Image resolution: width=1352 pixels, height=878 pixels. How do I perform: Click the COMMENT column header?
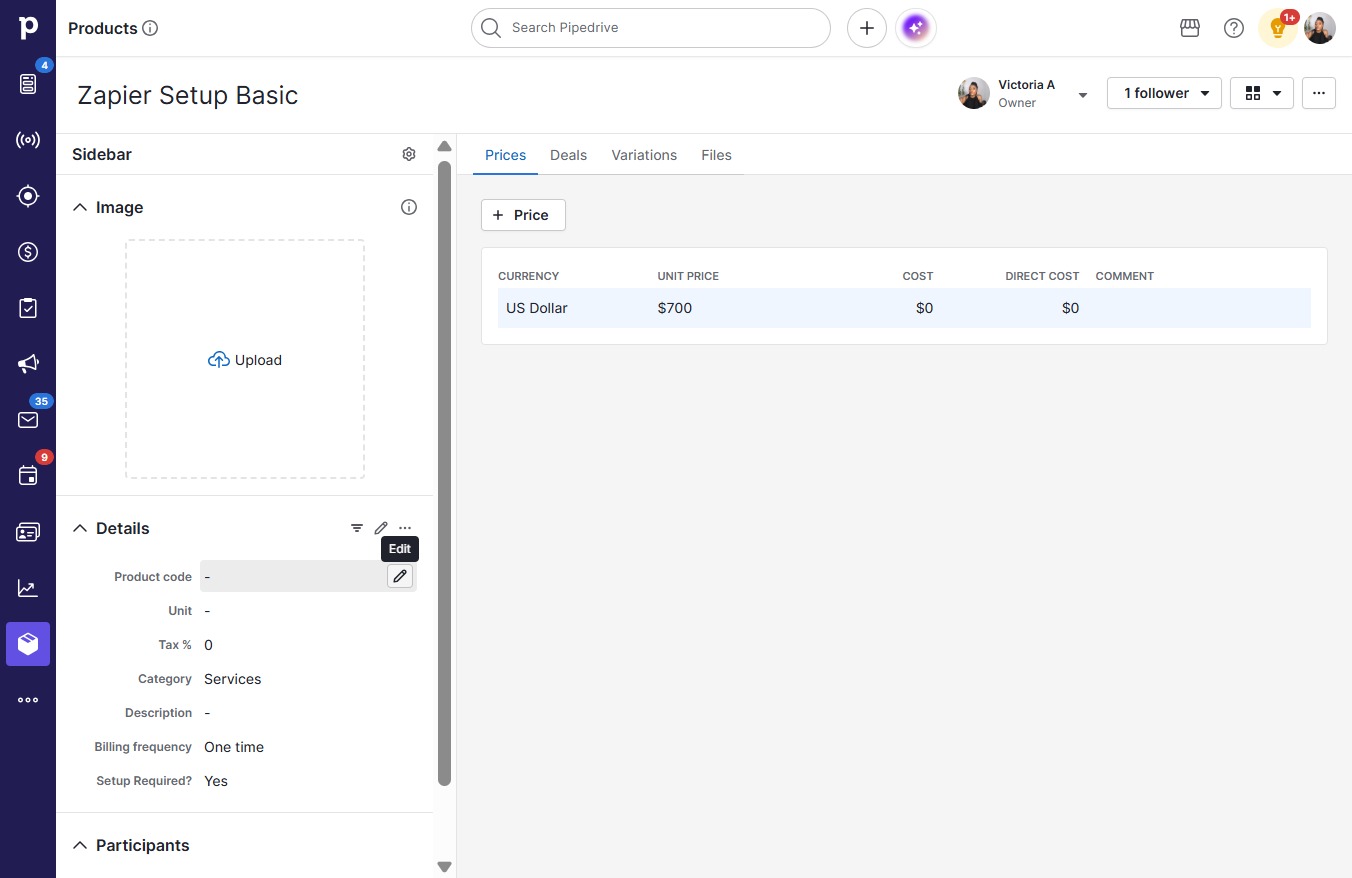[x=1125, y=276]
